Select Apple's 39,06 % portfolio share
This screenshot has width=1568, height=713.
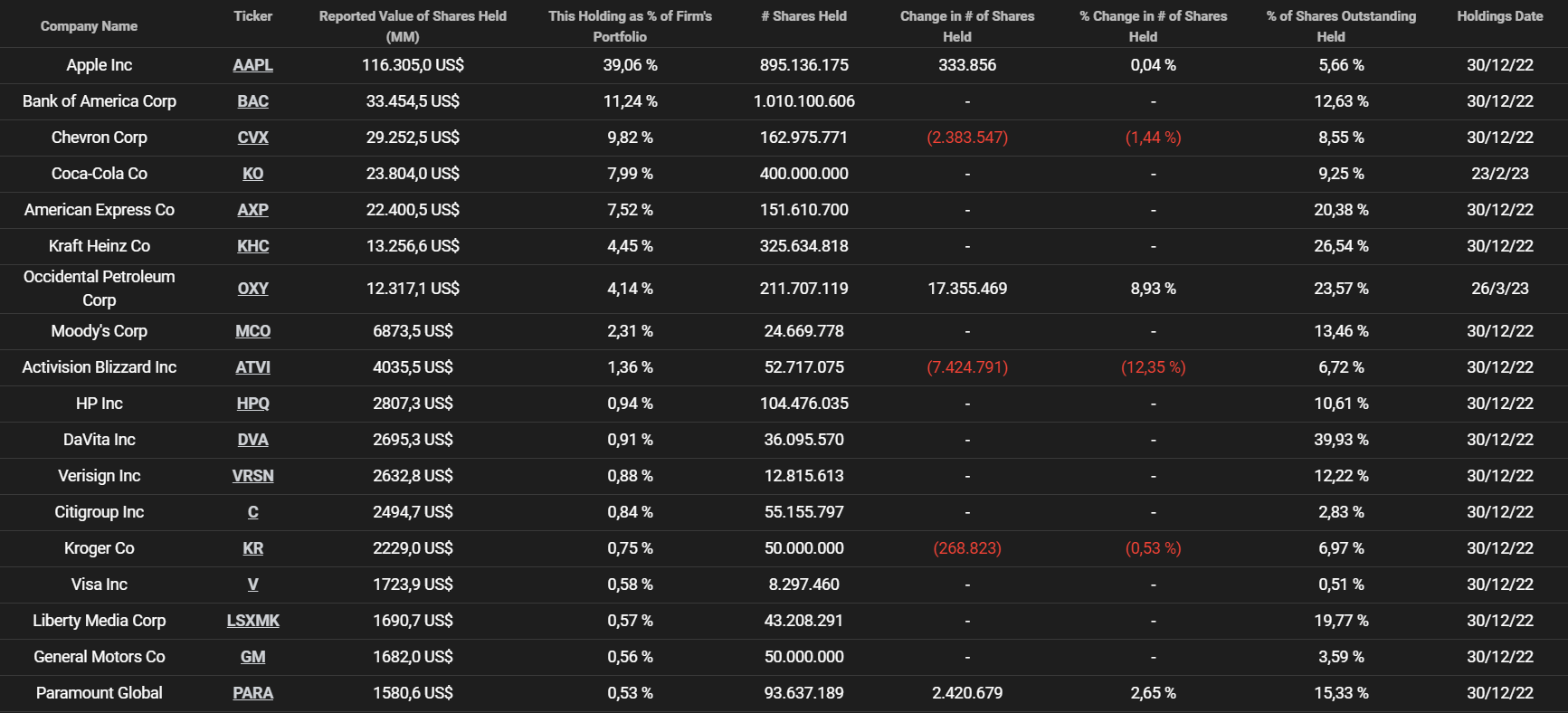(x=630, y=65)
